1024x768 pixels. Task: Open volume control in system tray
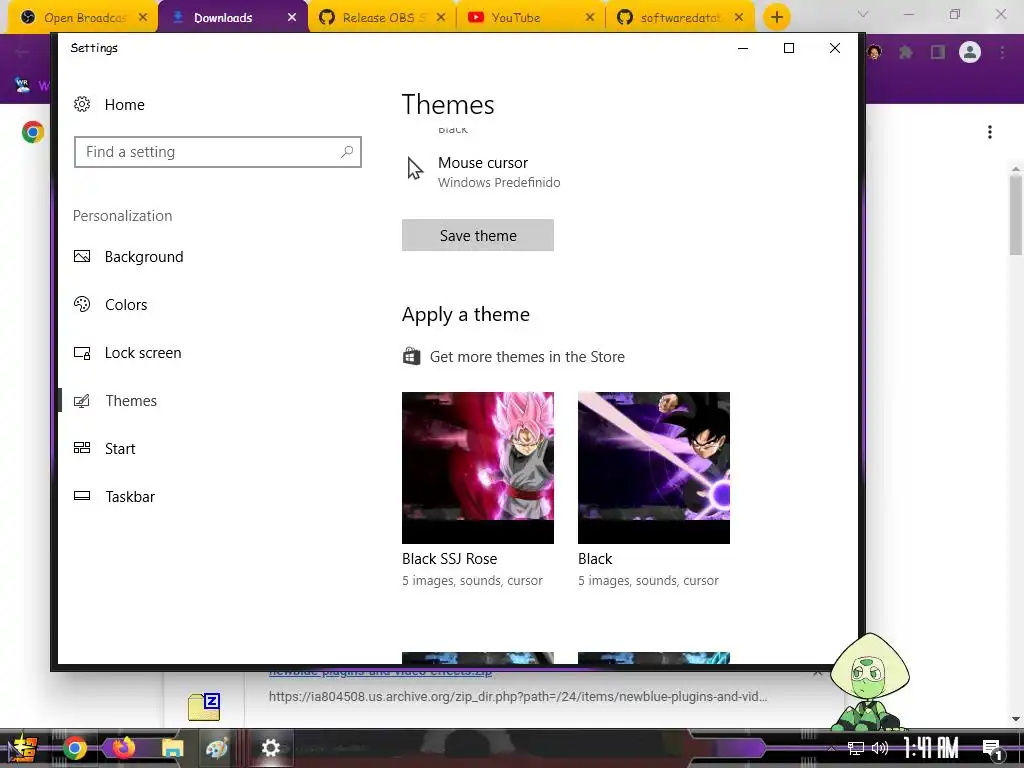pos(880,748)
